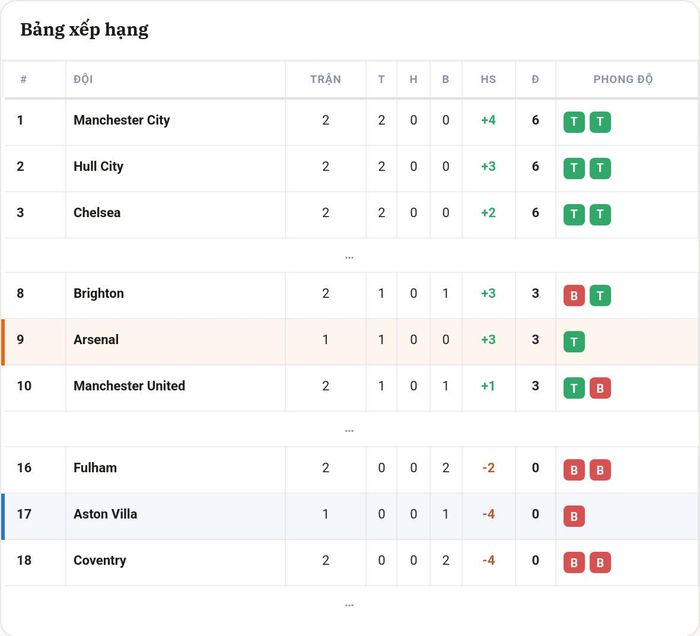Image resolution: width=700 pixels, height=636 pixels.
Task: Click Fulham's first red B form badge
Action: tap(574, 470)
